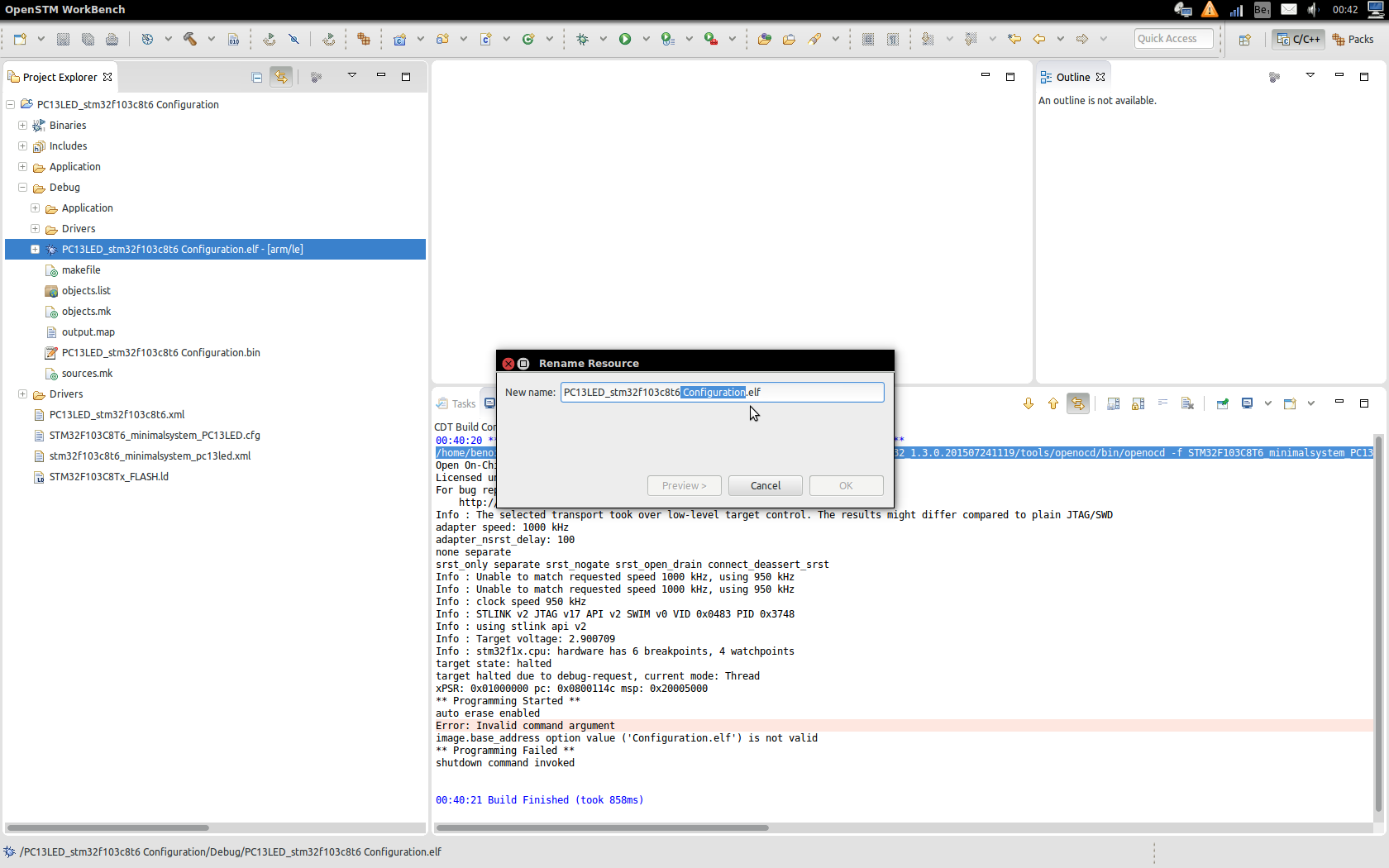The height and width of the screenshot is (868, 1389).
Task: Click the Pin Console icon
Action: click(1222, 403)
